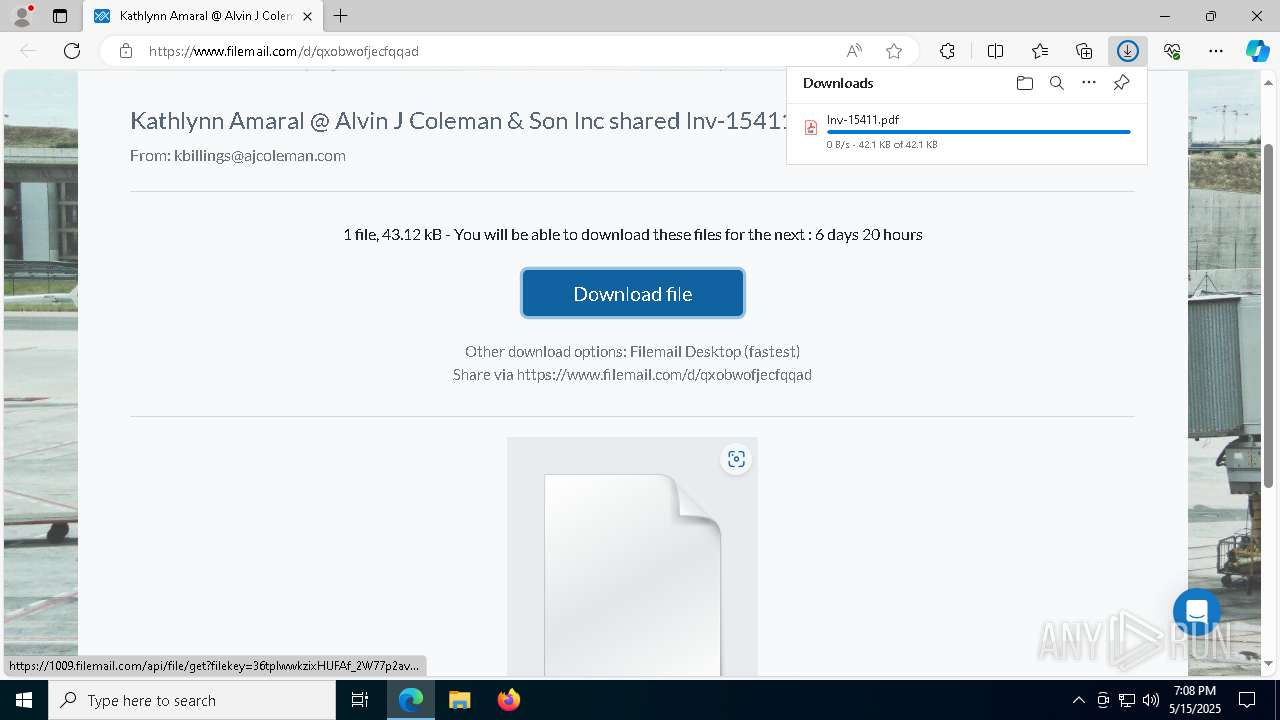This screenshot has width=1280, height=720.
Task: Show hidden tray icons chevron
Action: coord(1079,700)
